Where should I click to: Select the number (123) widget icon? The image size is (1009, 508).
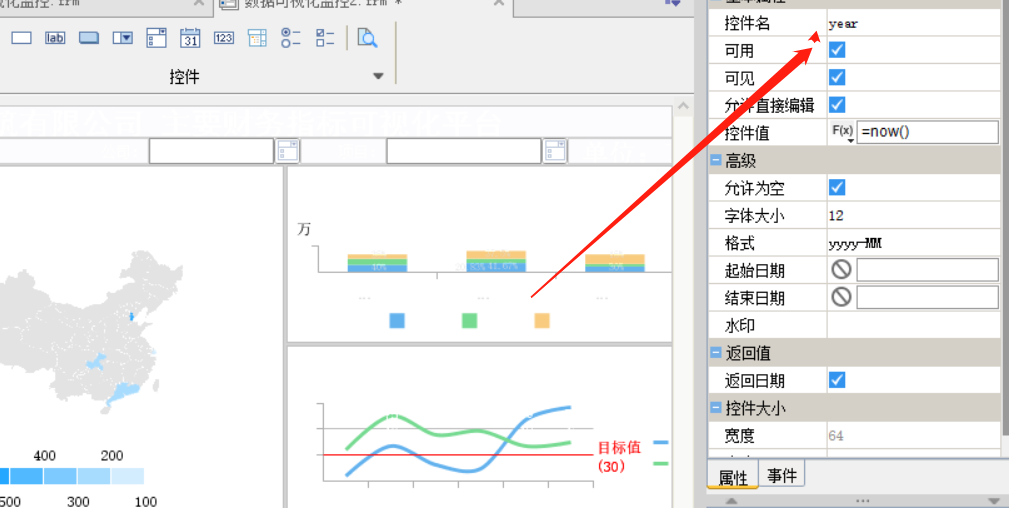click(x=223, y=38)
